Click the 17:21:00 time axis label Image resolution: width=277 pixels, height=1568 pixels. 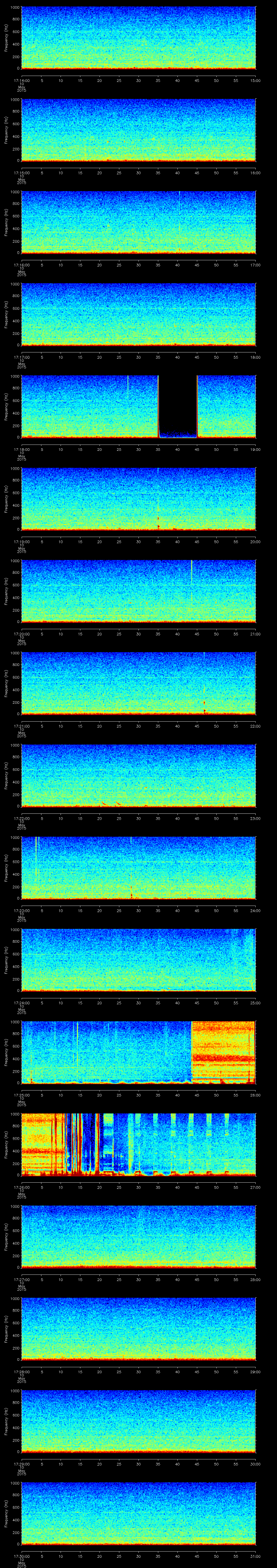21,726
